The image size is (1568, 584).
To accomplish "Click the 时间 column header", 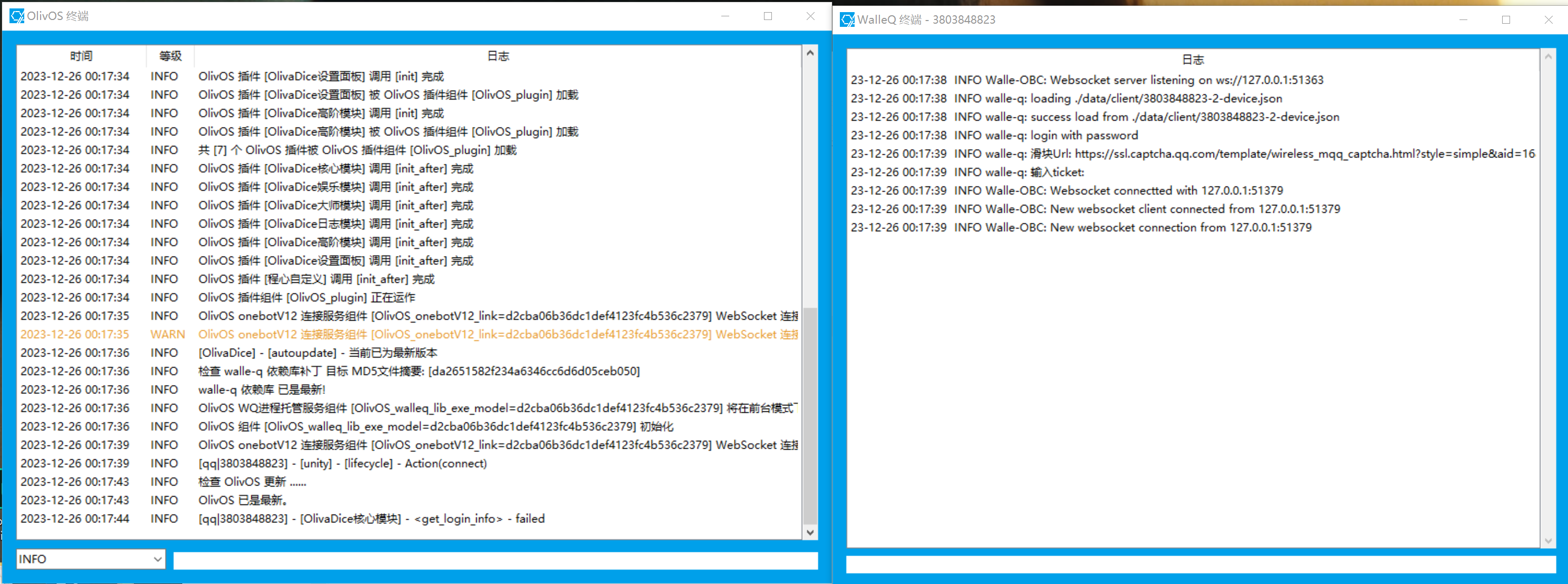I will [x=81, y=56].
